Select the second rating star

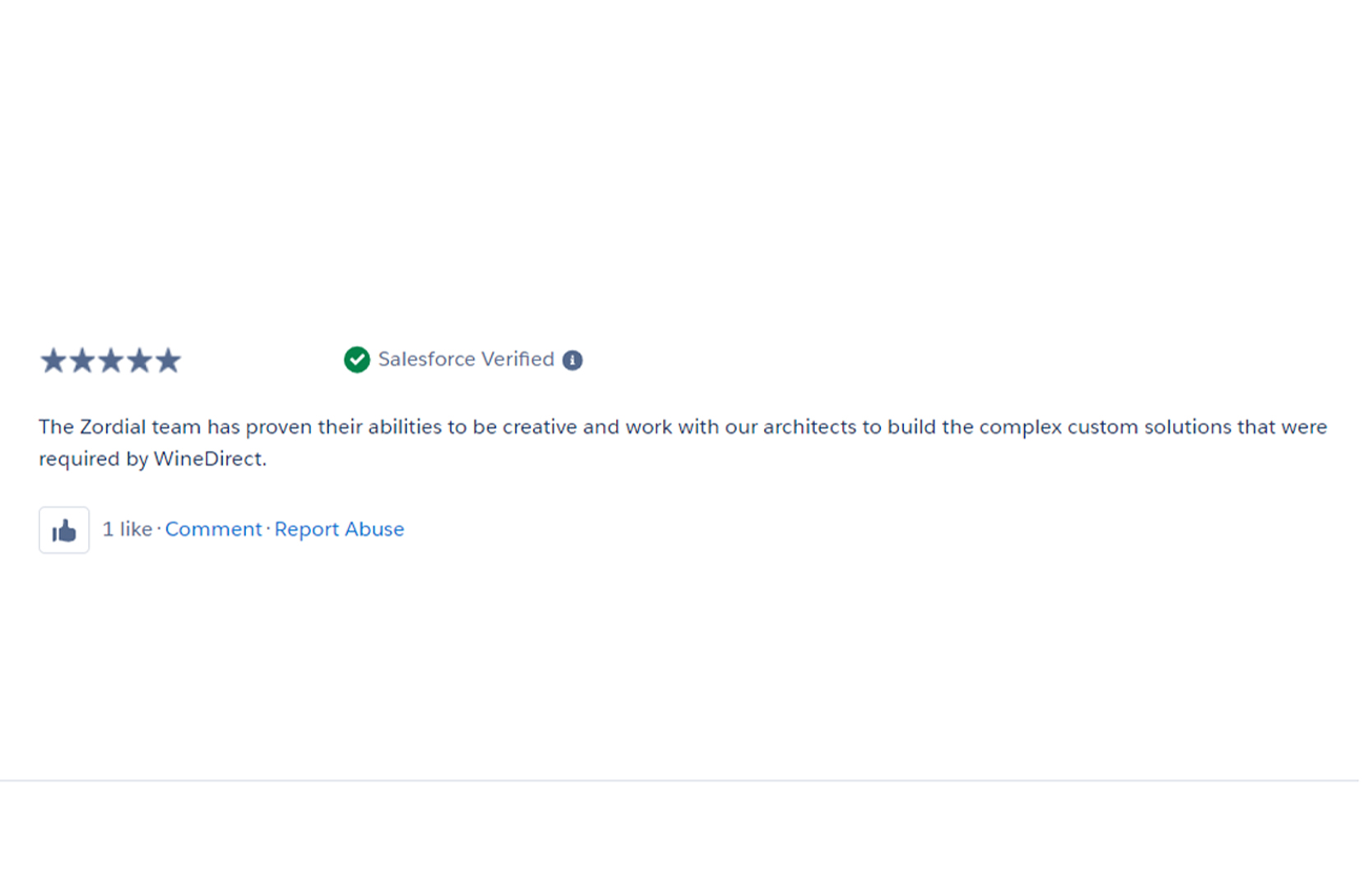click(x=81, y=360)
